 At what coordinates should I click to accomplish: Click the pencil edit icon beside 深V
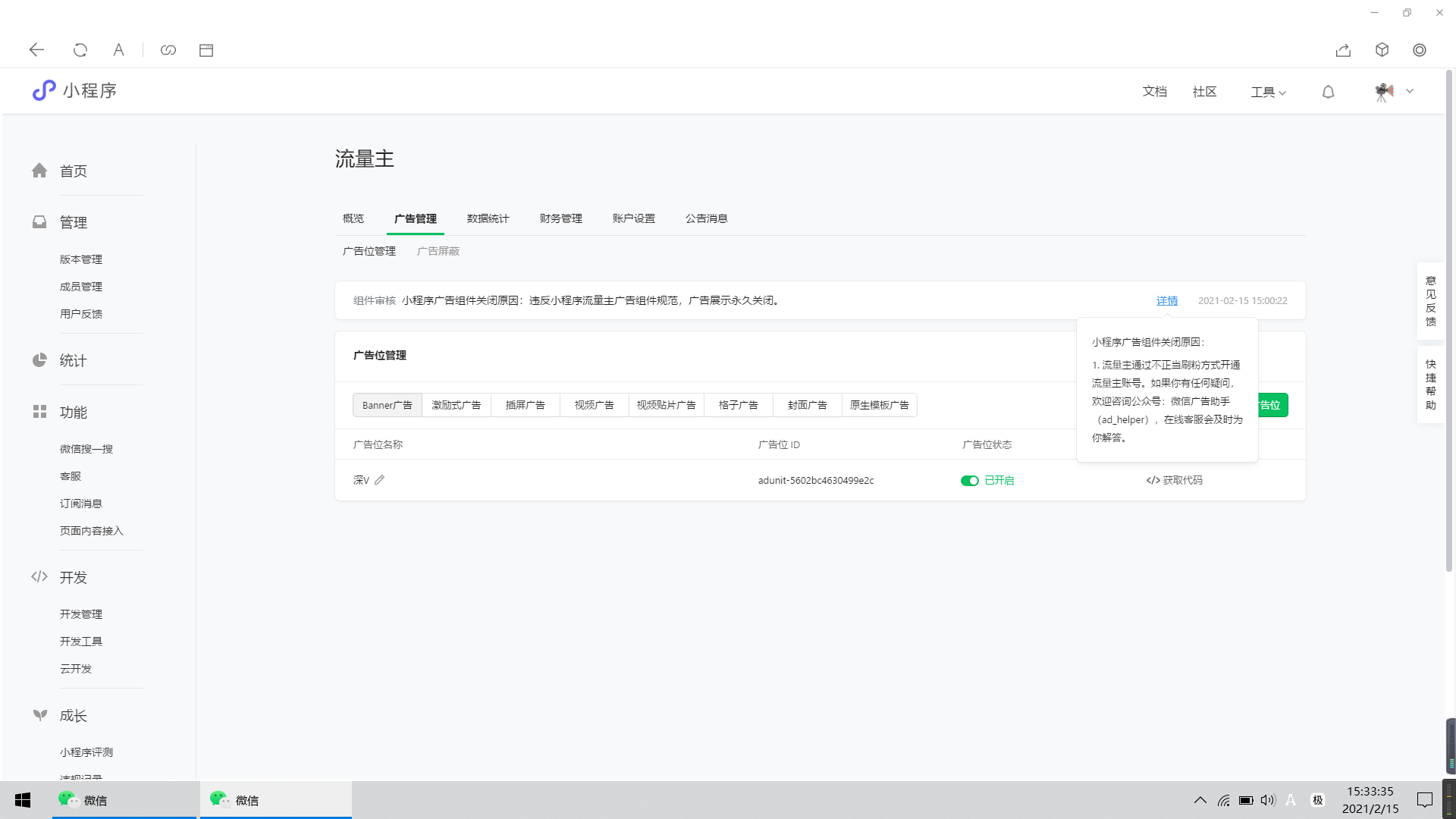[x=379, y=480]
